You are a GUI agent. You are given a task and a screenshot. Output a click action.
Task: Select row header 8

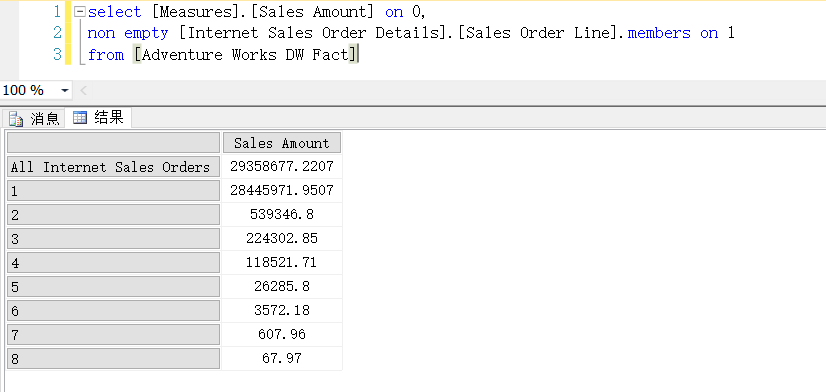113,359
